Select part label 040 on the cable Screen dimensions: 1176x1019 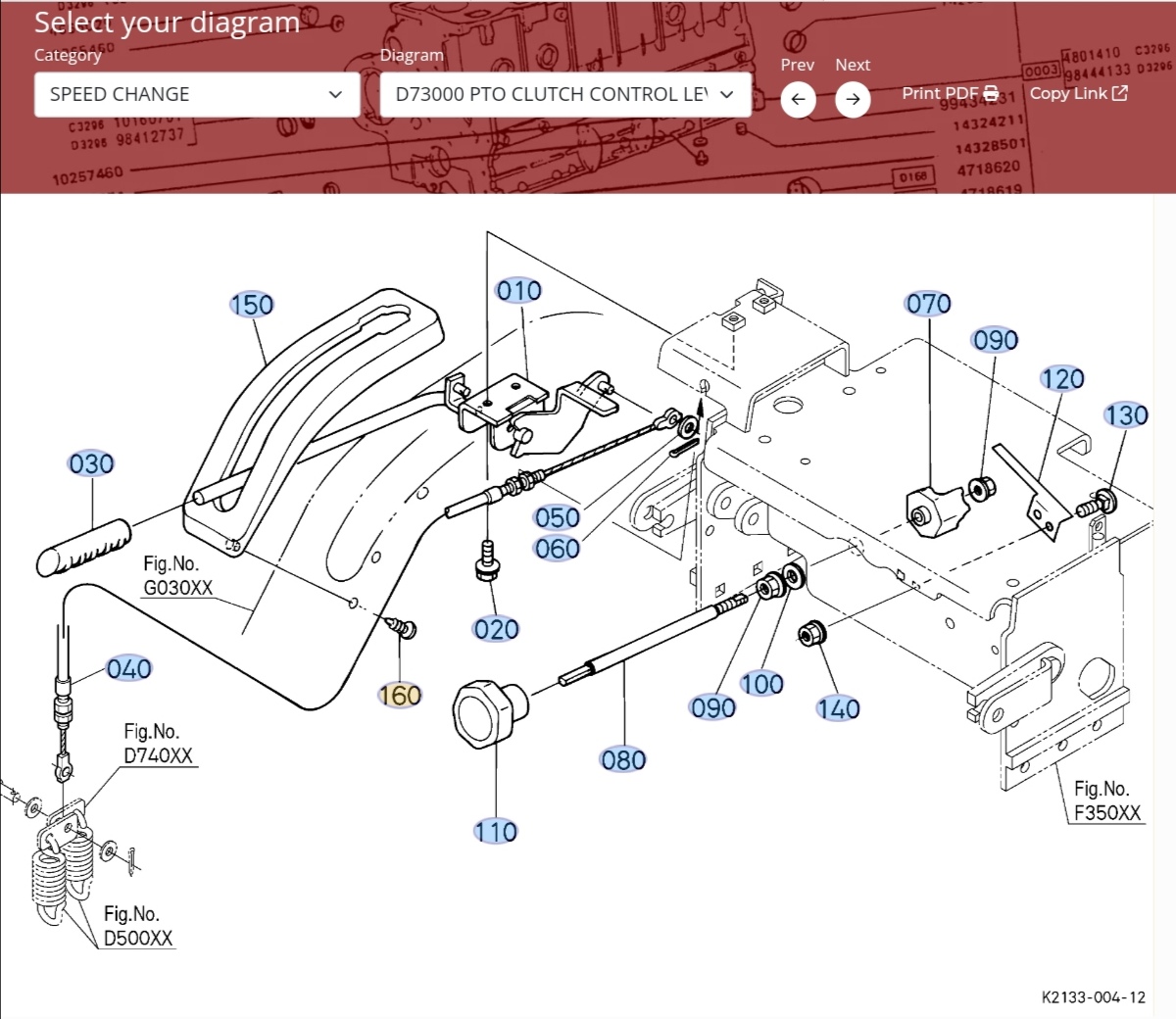pos(129,669)
